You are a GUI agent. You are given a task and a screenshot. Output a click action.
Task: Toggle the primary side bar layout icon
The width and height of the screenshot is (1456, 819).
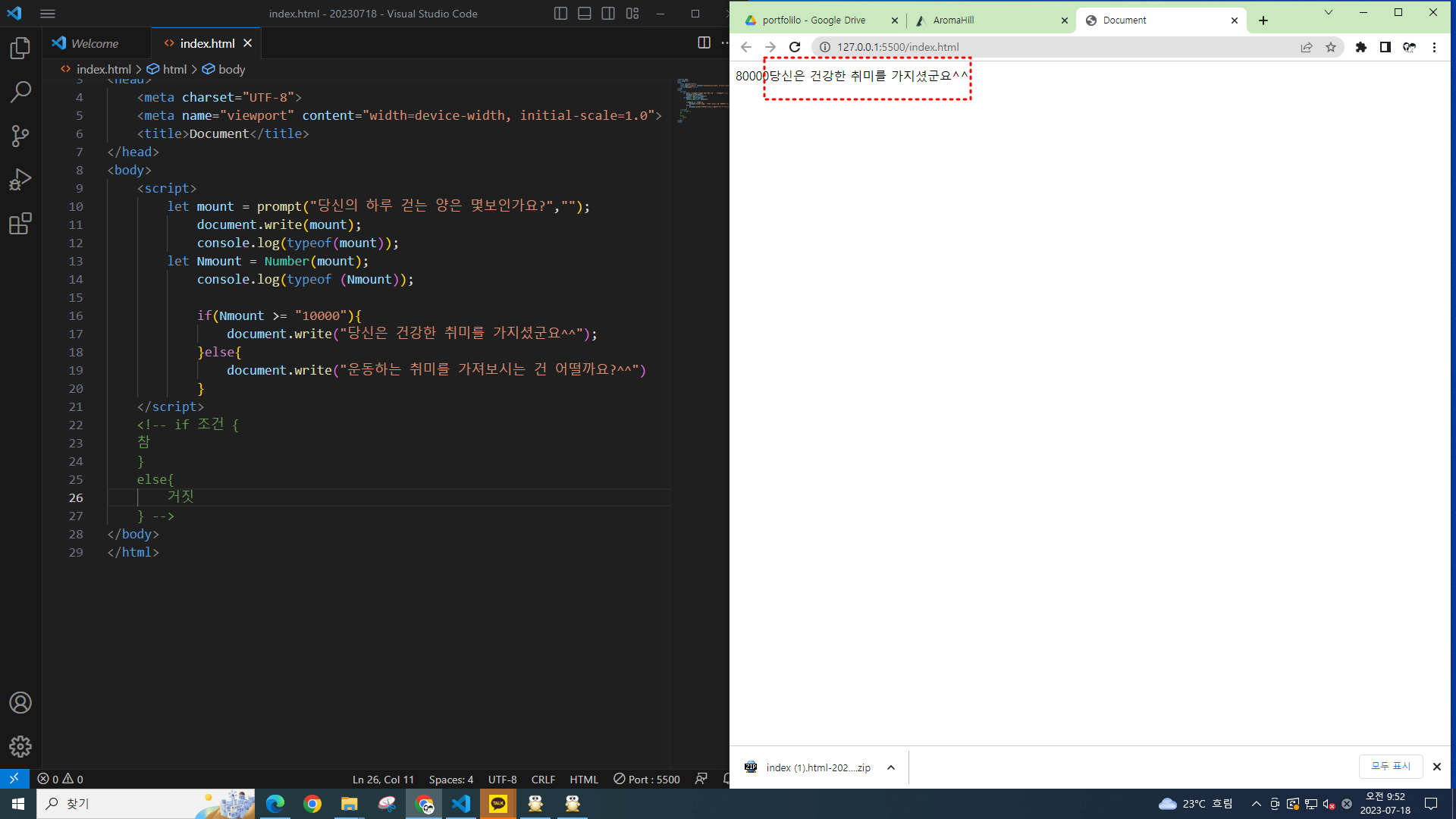click(560, 14)
